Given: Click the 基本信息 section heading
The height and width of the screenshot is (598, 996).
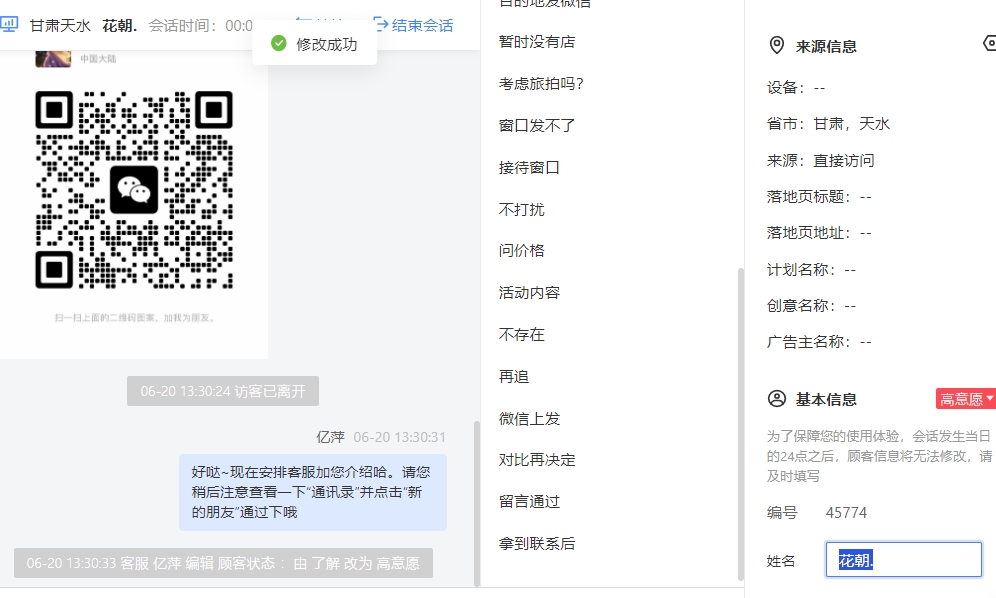Looking at the screenshot, I should [x=826, y=400].
